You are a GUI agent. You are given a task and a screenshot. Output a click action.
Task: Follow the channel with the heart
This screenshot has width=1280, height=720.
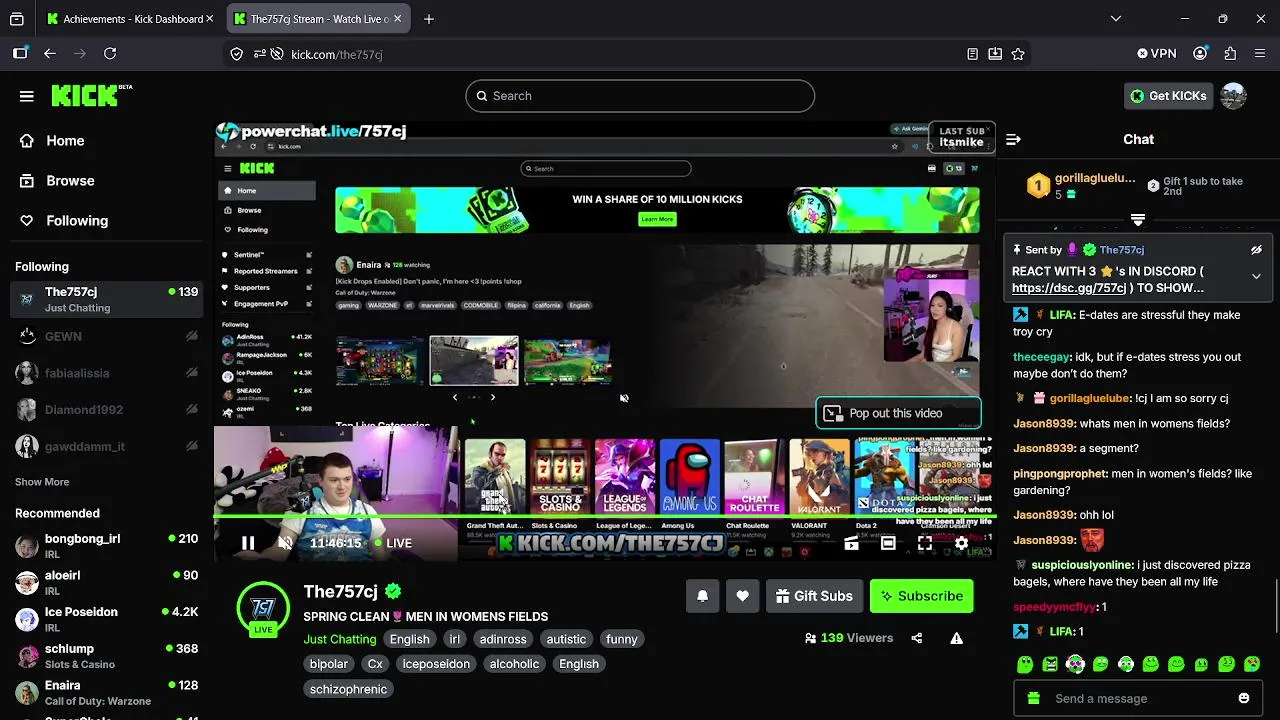click(x=742, y=596)
